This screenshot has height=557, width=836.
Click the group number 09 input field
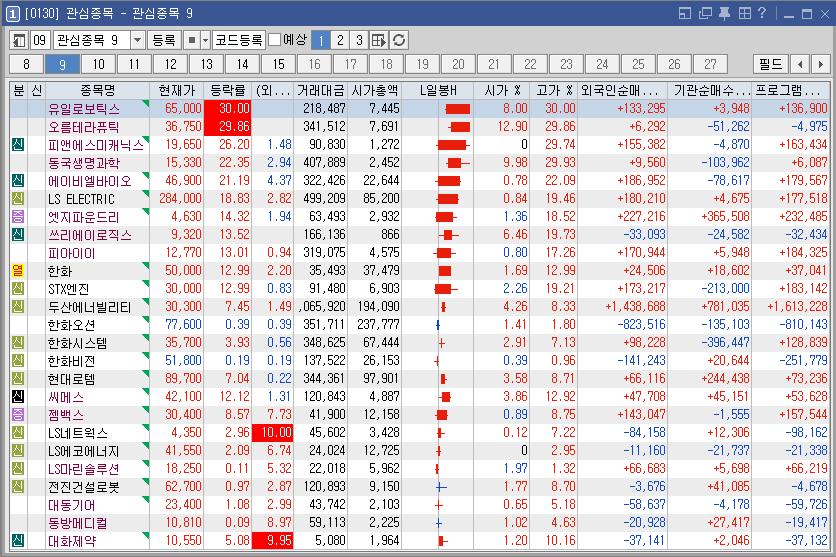pos(40,40)
